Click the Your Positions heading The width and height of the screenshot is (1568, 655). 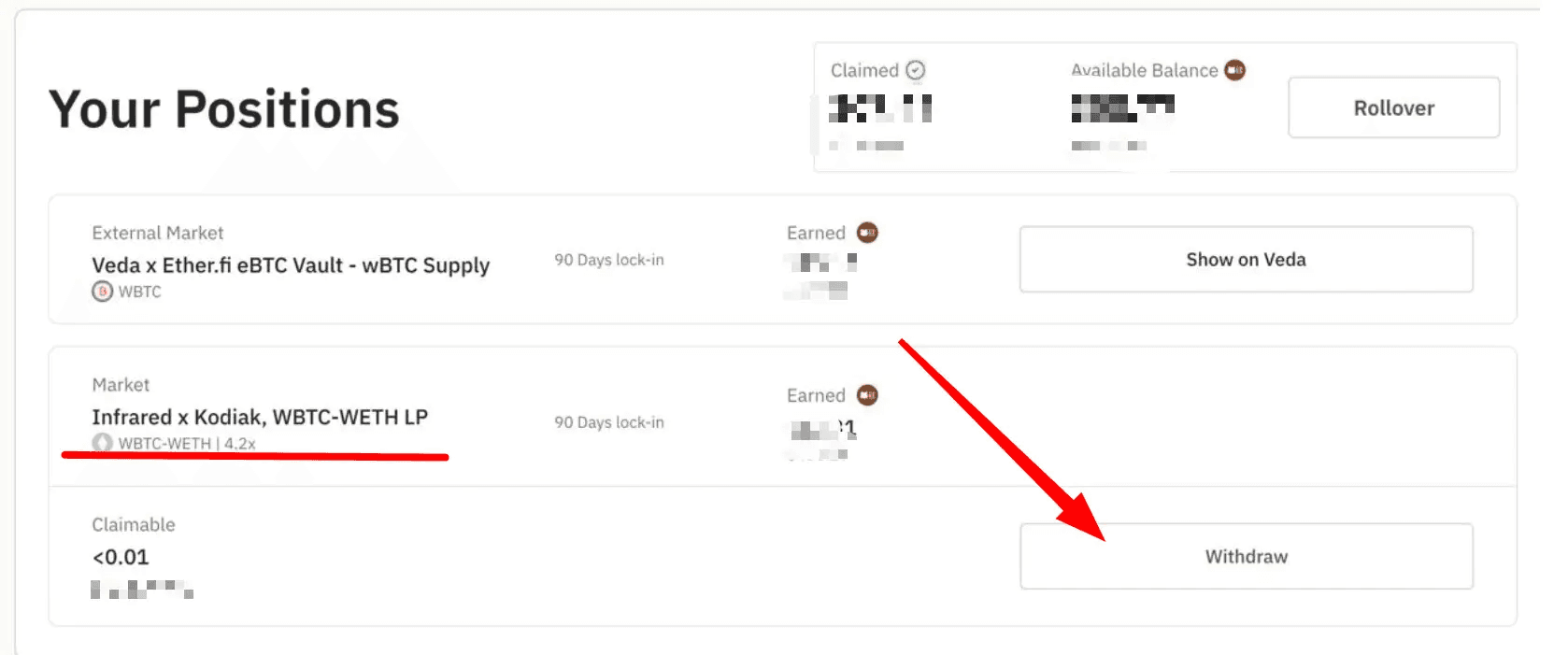click(224, 109)
